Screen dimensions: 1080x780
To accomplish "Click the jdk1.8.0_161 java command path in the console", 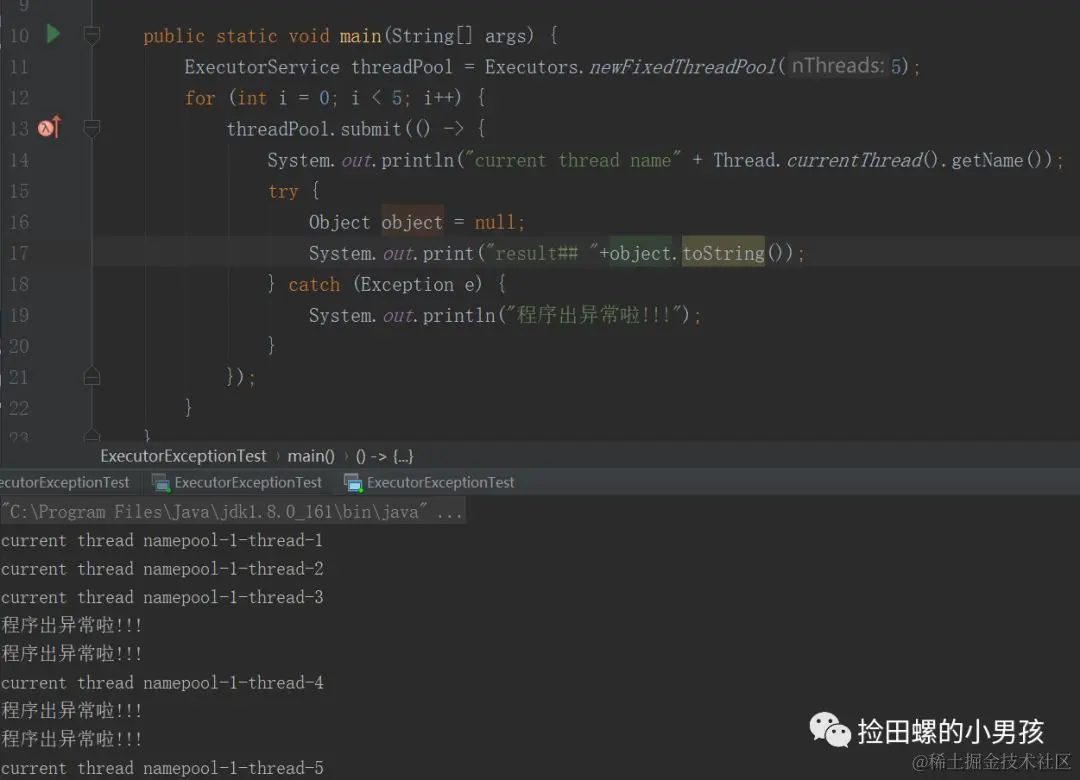I will point(215,512).
